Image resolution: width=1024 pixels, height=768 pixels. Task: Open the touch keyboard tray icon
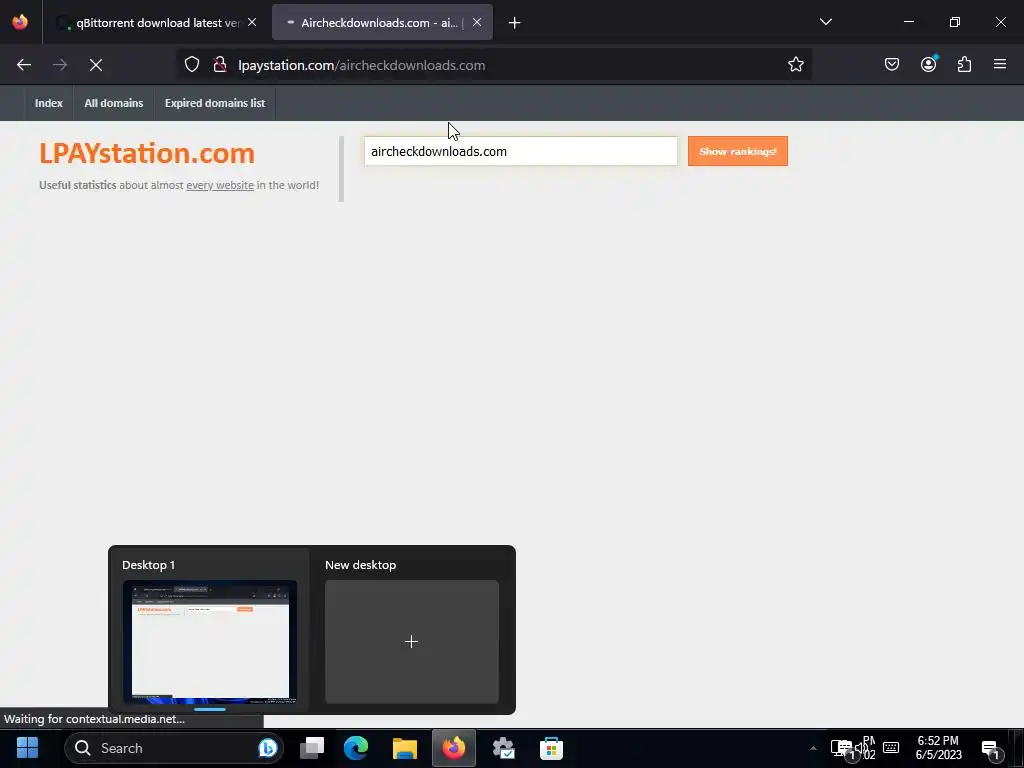point(891,748)
